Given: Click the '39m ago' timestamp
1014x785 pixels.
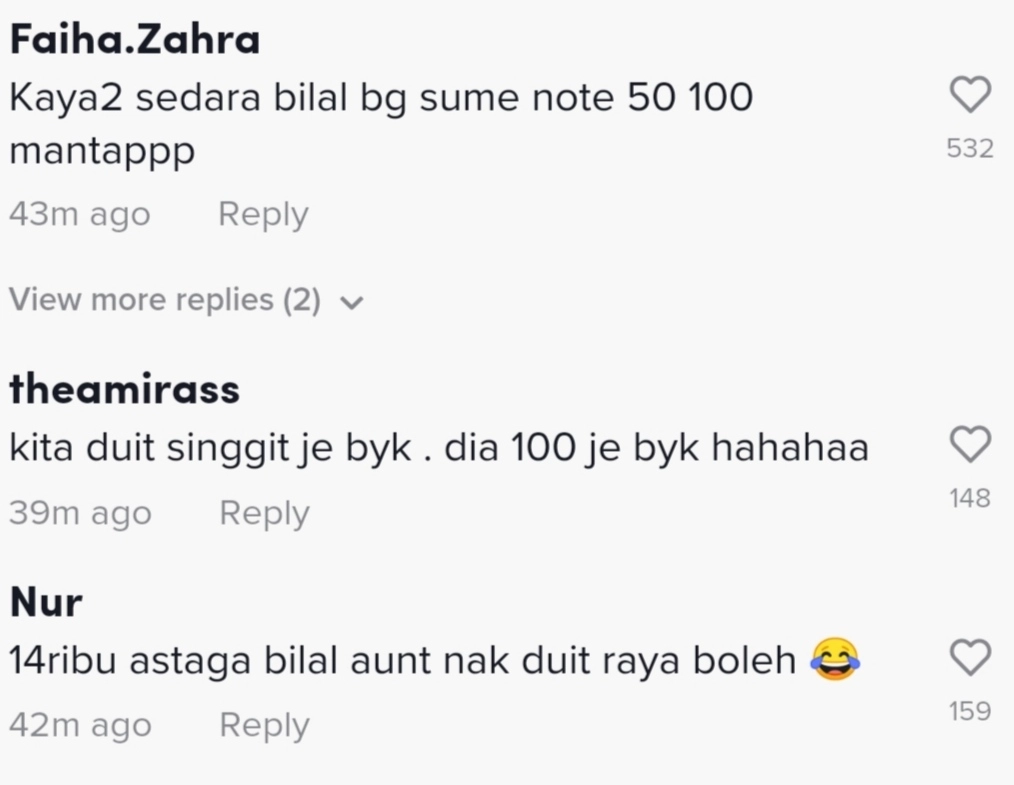Looking at the screenshot, I should (81, 513).
